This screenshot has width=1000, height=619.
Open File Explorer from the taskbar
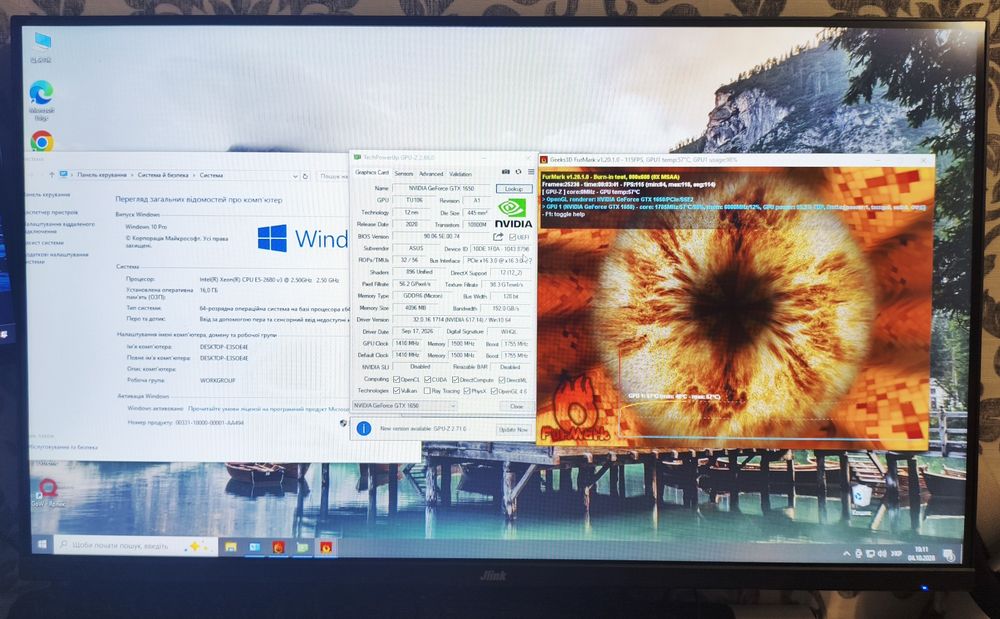tap(231, 547)
